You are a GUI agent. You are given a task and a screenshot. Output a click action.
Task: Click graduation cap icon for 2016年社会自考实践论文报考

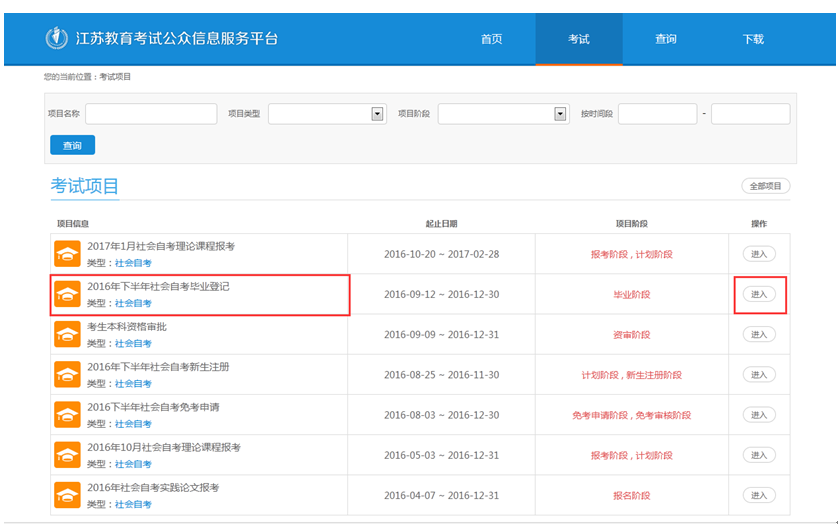[67, 495]
